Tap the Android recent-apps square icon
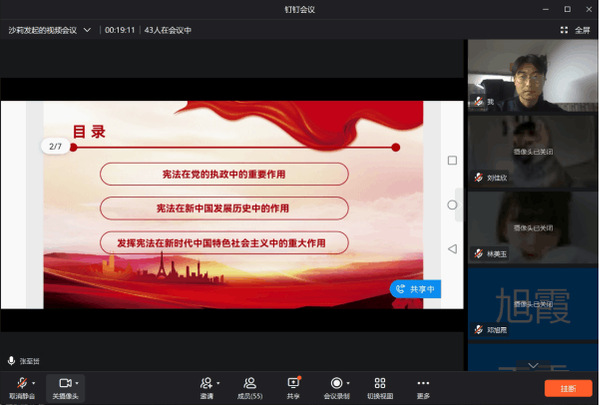 pos(452,160)
